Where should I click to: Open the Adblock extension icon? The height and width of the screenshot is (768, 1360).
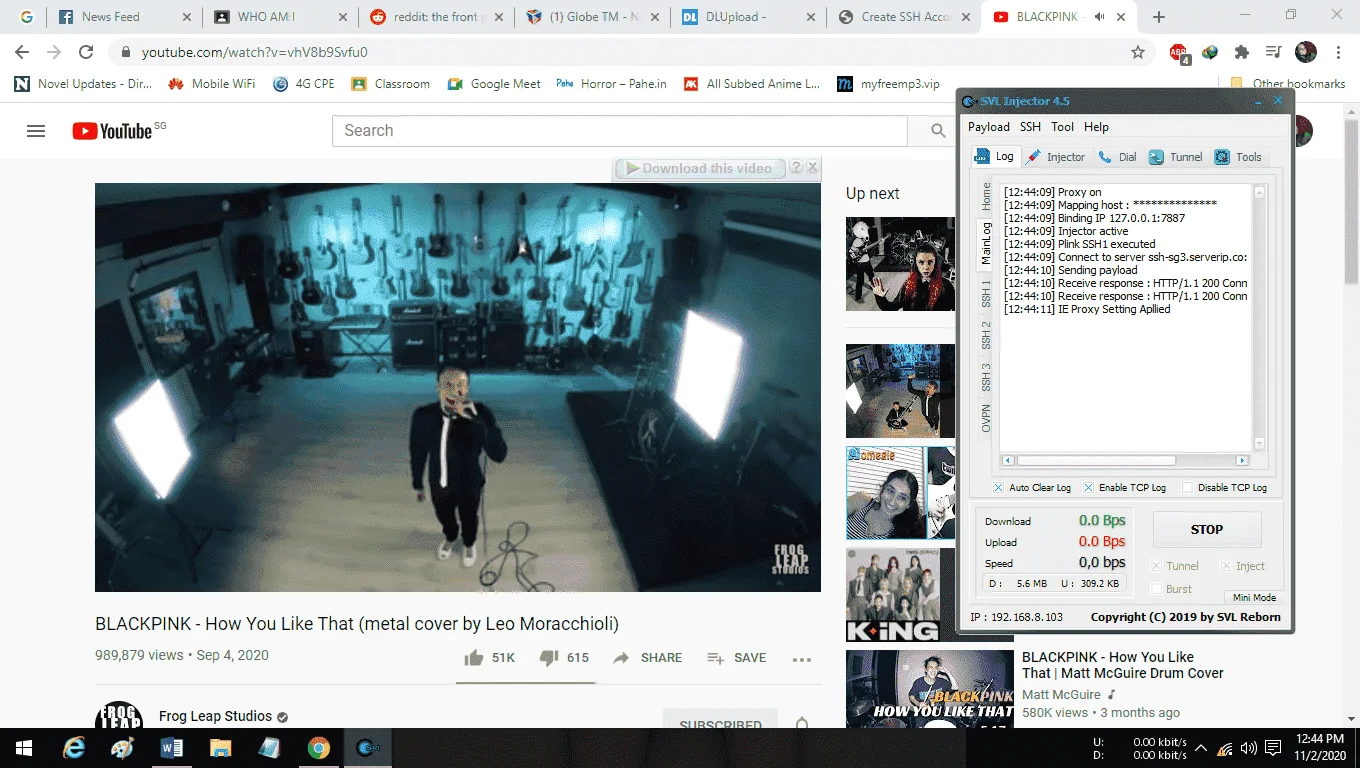coord(1180,53)
